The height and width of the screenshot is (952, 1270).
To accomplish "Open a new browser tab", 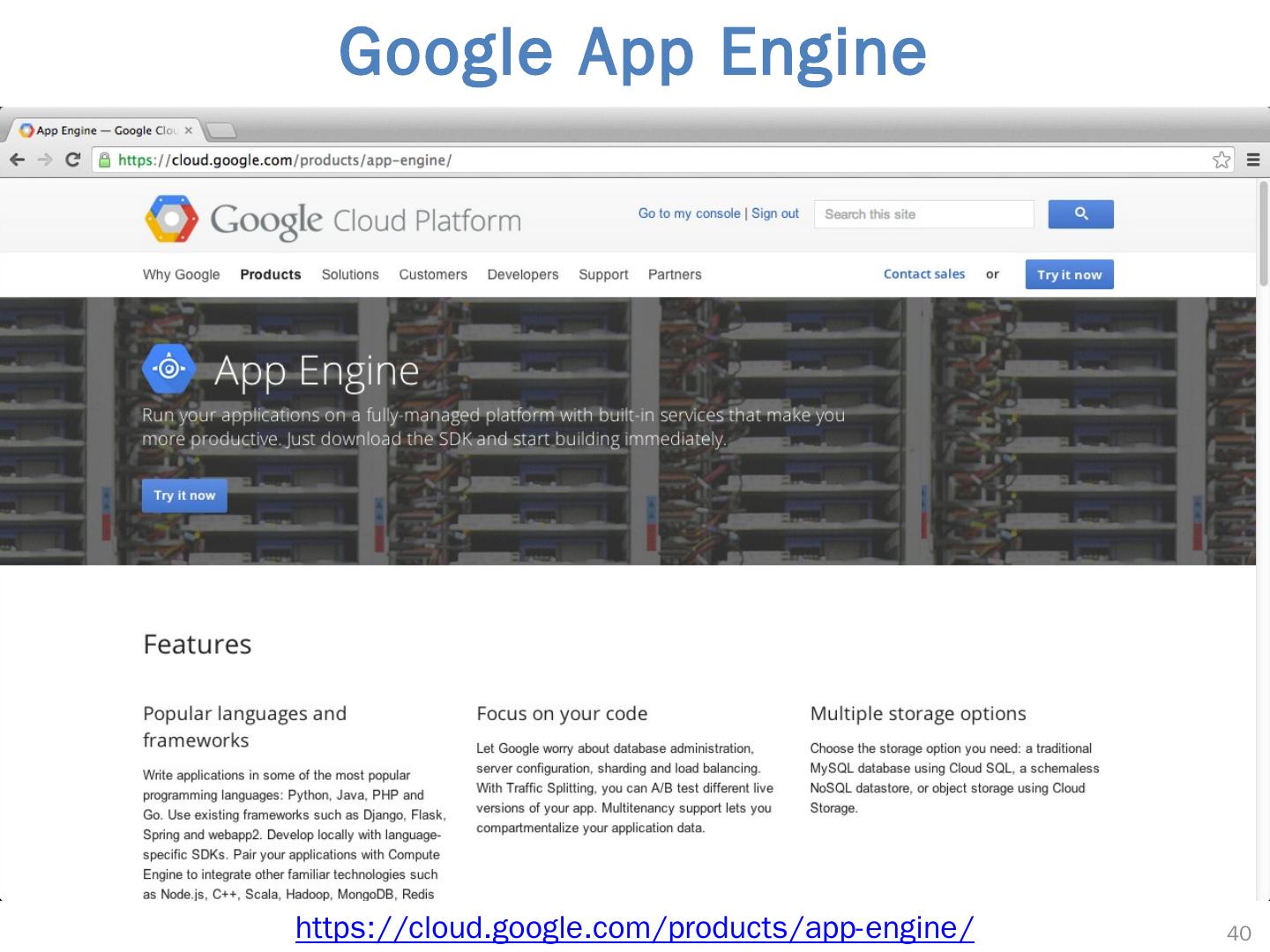I will point(221,131).
